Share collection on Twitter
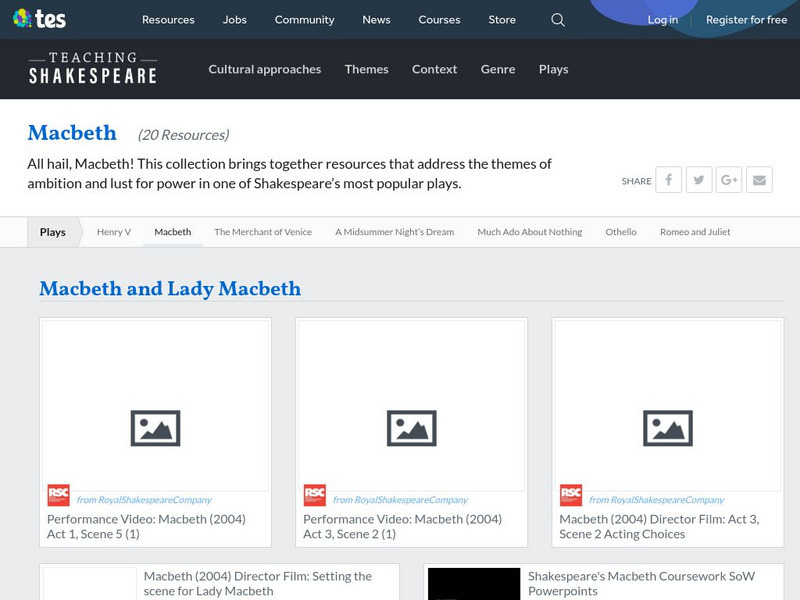Image resolution: width=800 pixels, height=600 pixels. coord(699,180)
